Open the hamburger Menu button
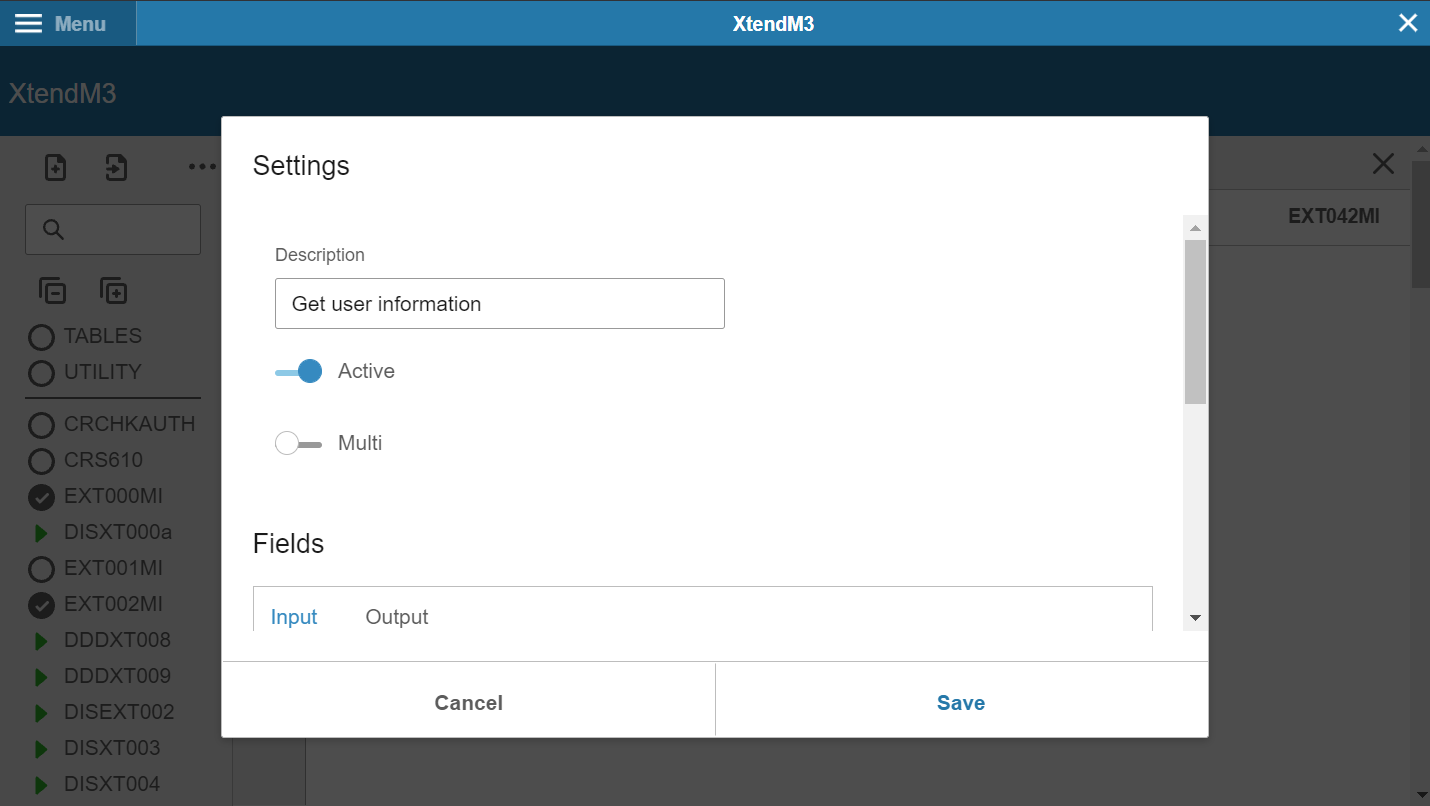The height and width of the screenshot is (806, 1430). click(x=67, y=23)
